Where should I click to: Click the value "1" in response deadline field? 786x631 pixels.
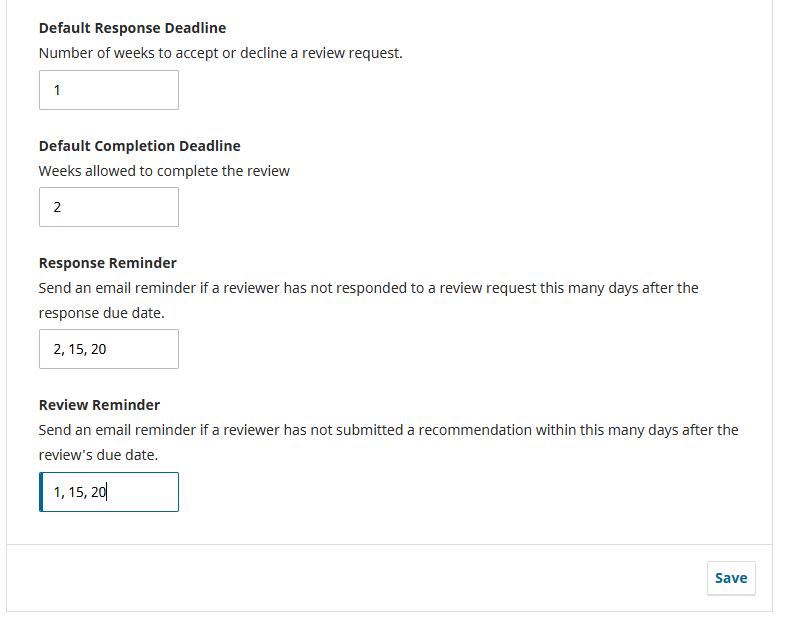[x=57, y=90]
